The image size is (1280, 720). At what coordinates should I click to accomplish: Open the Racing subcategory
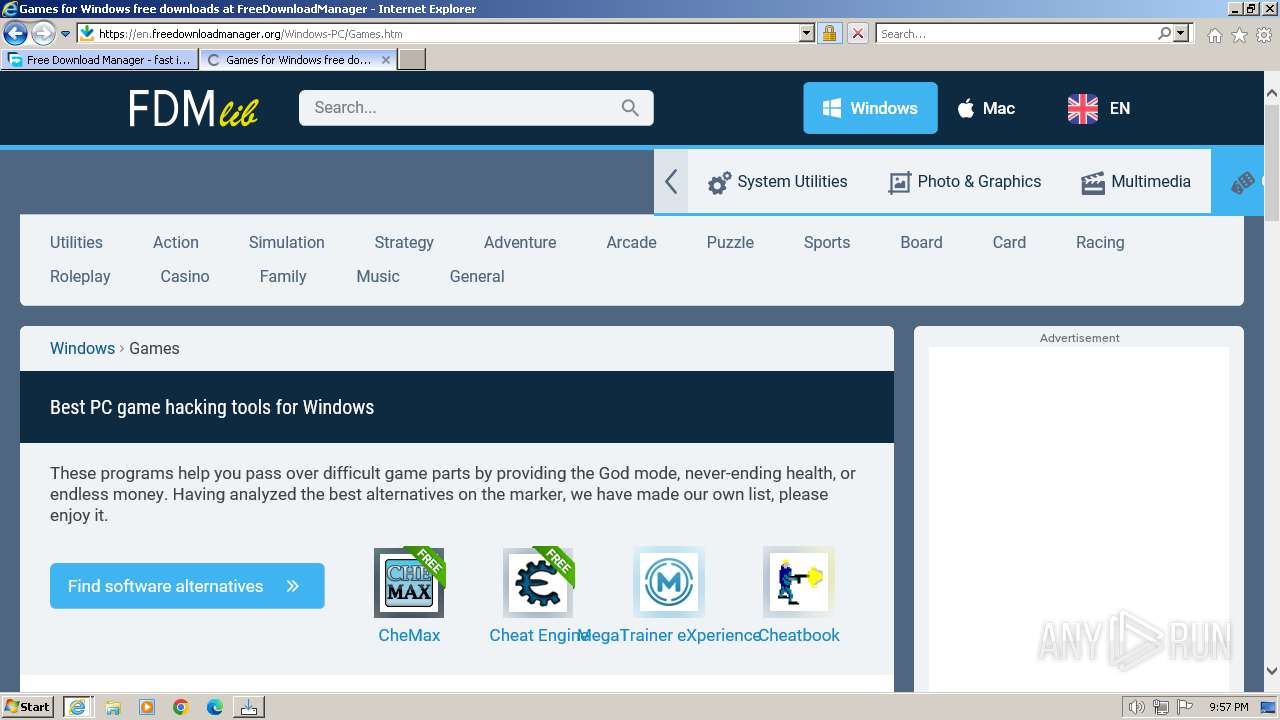[1100, 242]
